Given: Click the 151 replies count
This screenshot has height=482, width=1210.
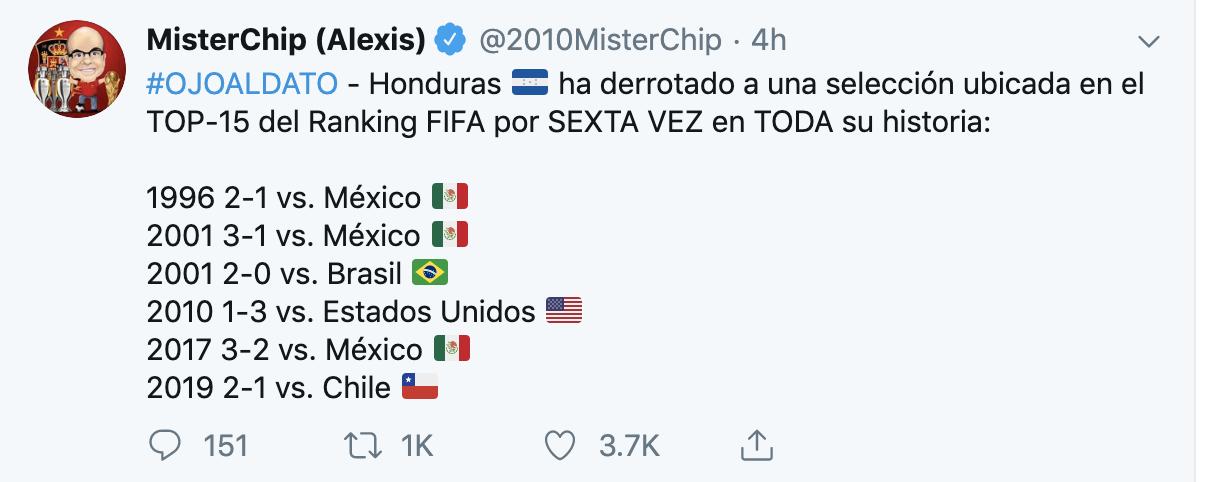Looking at the screenshot, I should (224, 445).
